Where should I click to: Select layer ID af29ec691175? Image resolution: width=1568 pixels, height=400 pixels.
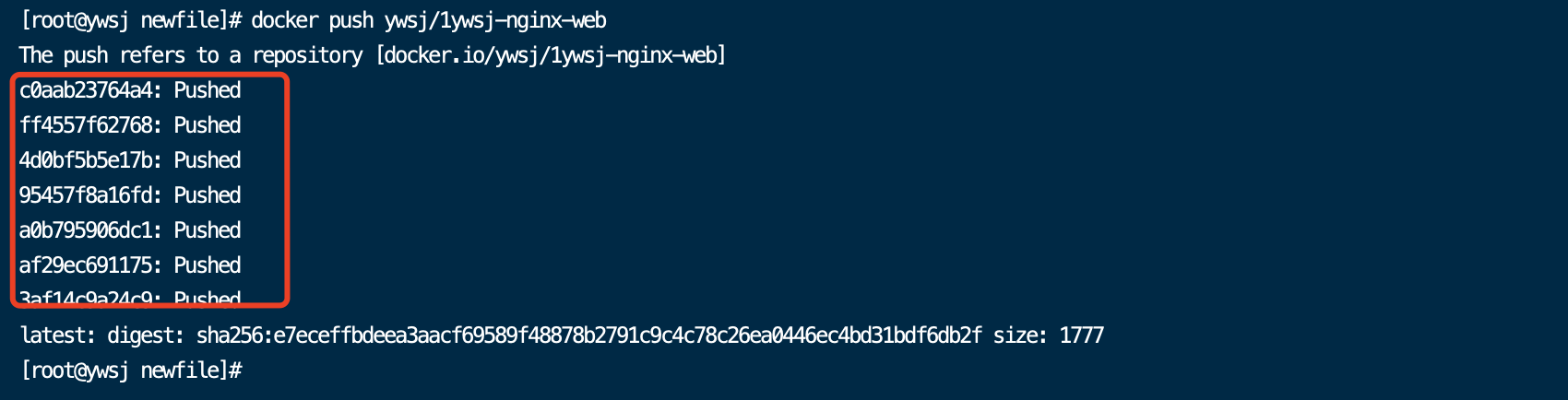(x=84, y=265)
